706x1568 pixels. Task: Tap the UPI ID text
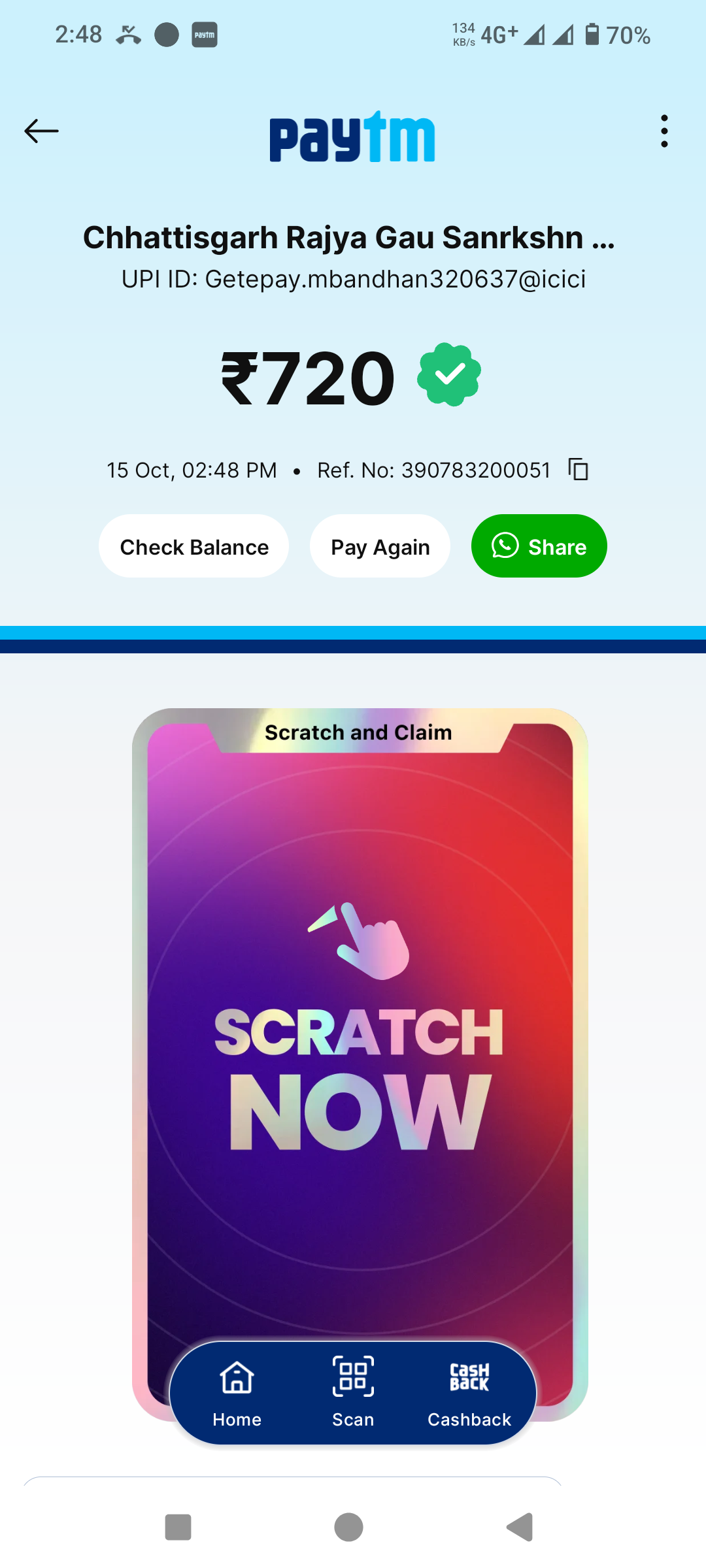[x=354, y=279]
